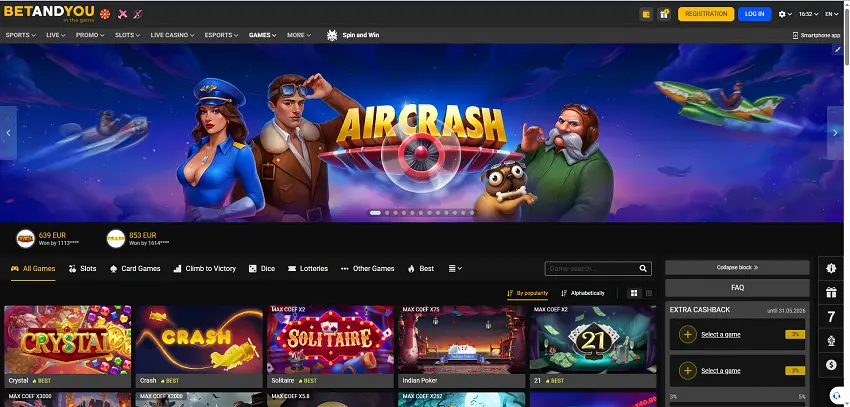Open the Solitaire game thumbnail
The width and height of the screenshot is (850, 407).
(331, 340)
